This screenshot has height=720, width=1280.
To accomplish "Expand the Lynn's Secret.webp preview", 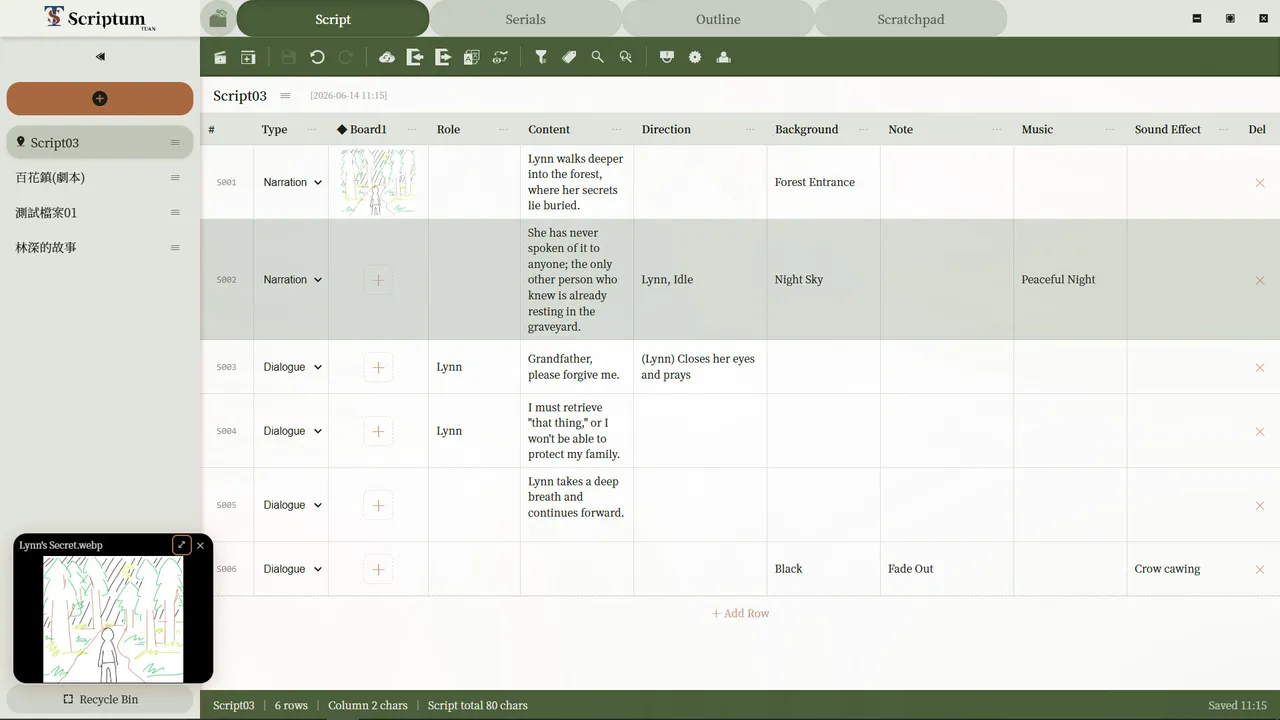I will tap(181, 545).
